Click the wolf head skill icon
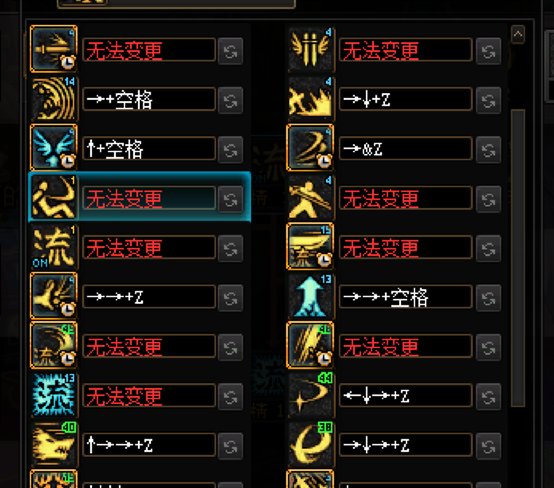This screenshot has height=488, width=554. (54, 444)
